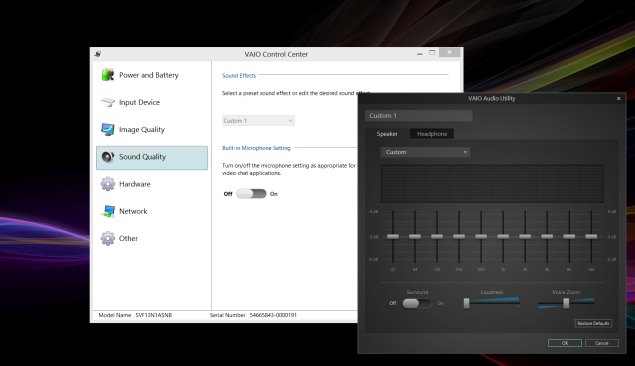Image resolution: width=635 pixels, height=366 pixels.
Task: Switch to the Speaker tab
Action: coord(387,134)
